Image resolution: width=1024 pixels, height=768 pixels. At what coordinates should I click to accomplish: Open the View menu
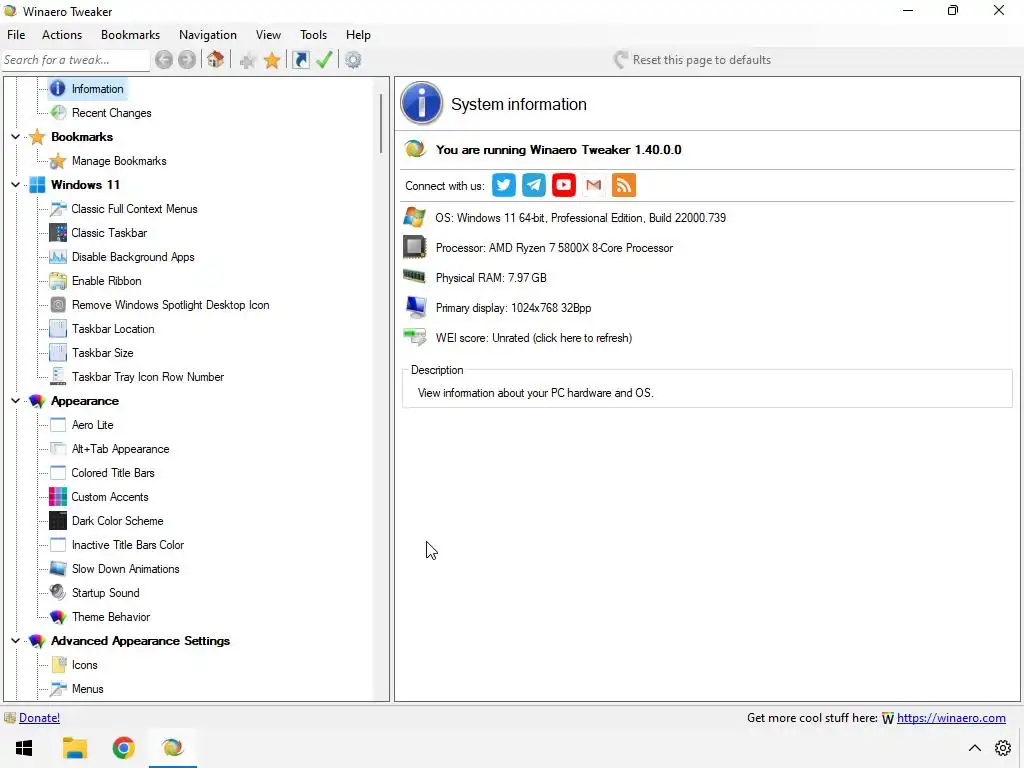pyautogui.click(x=268, y=35)
